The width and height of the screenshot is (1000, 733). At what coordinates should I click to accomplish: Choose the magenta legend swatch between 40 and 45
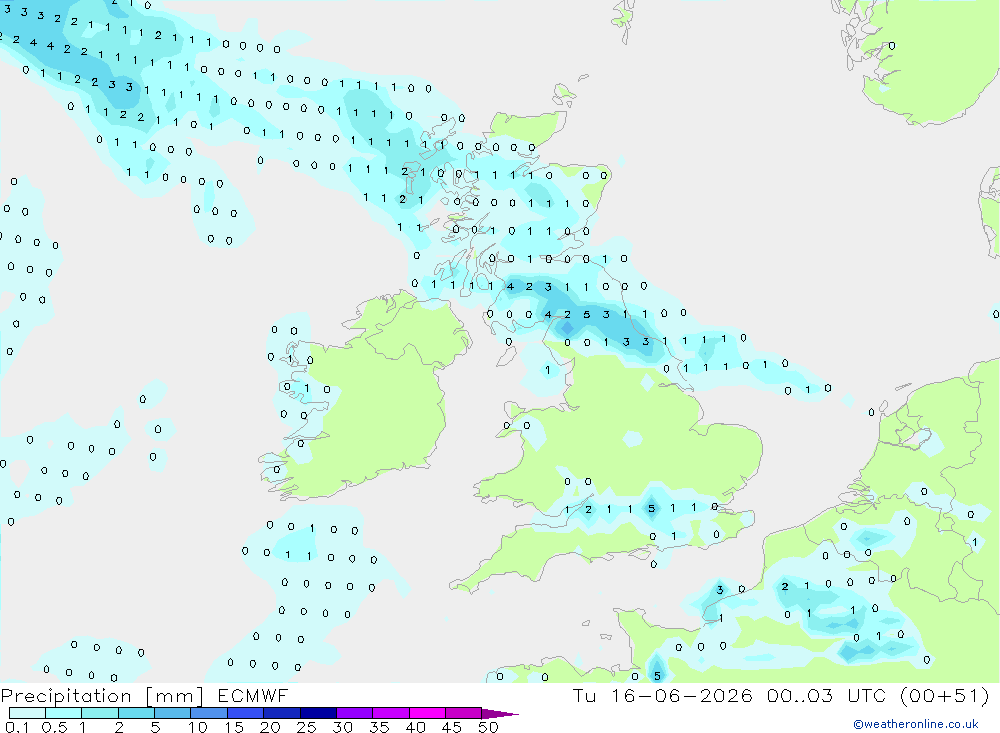427,713
